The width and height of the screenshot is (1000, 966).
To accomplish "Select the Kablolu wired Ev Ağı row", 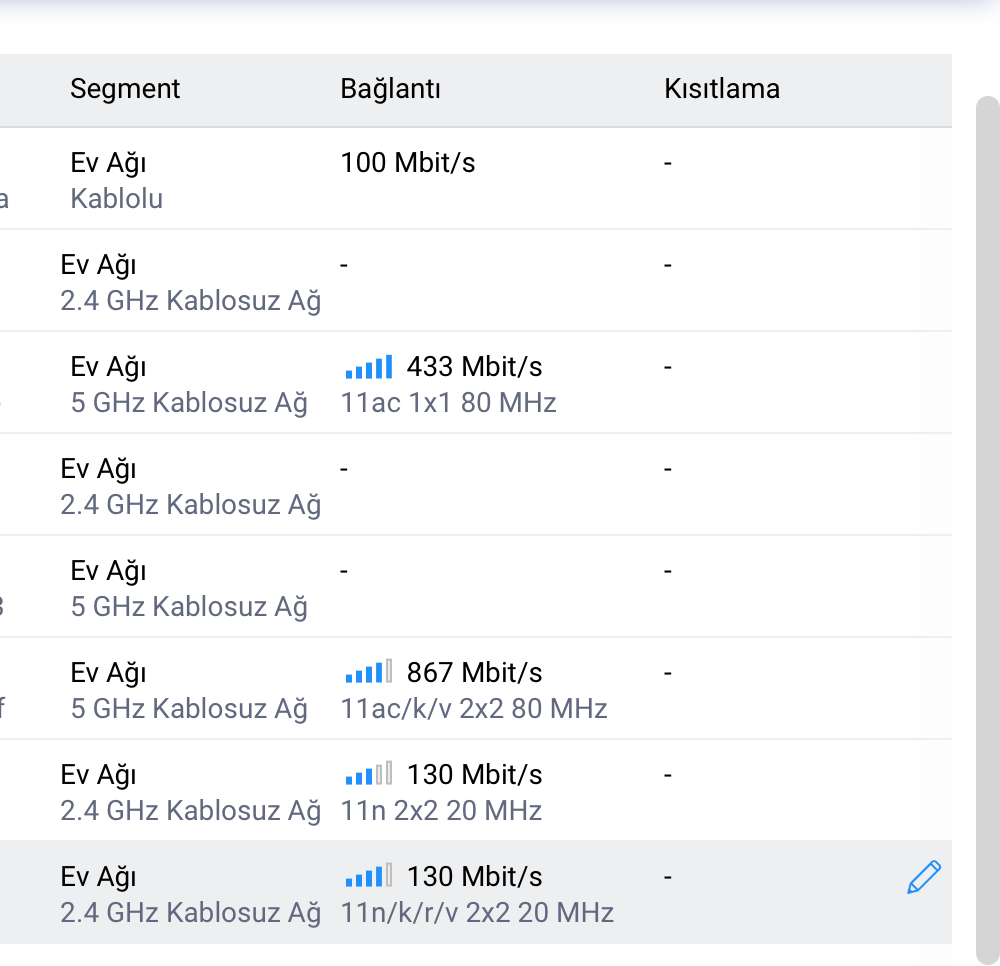I will pyautogui.click(x=476, y=179).
